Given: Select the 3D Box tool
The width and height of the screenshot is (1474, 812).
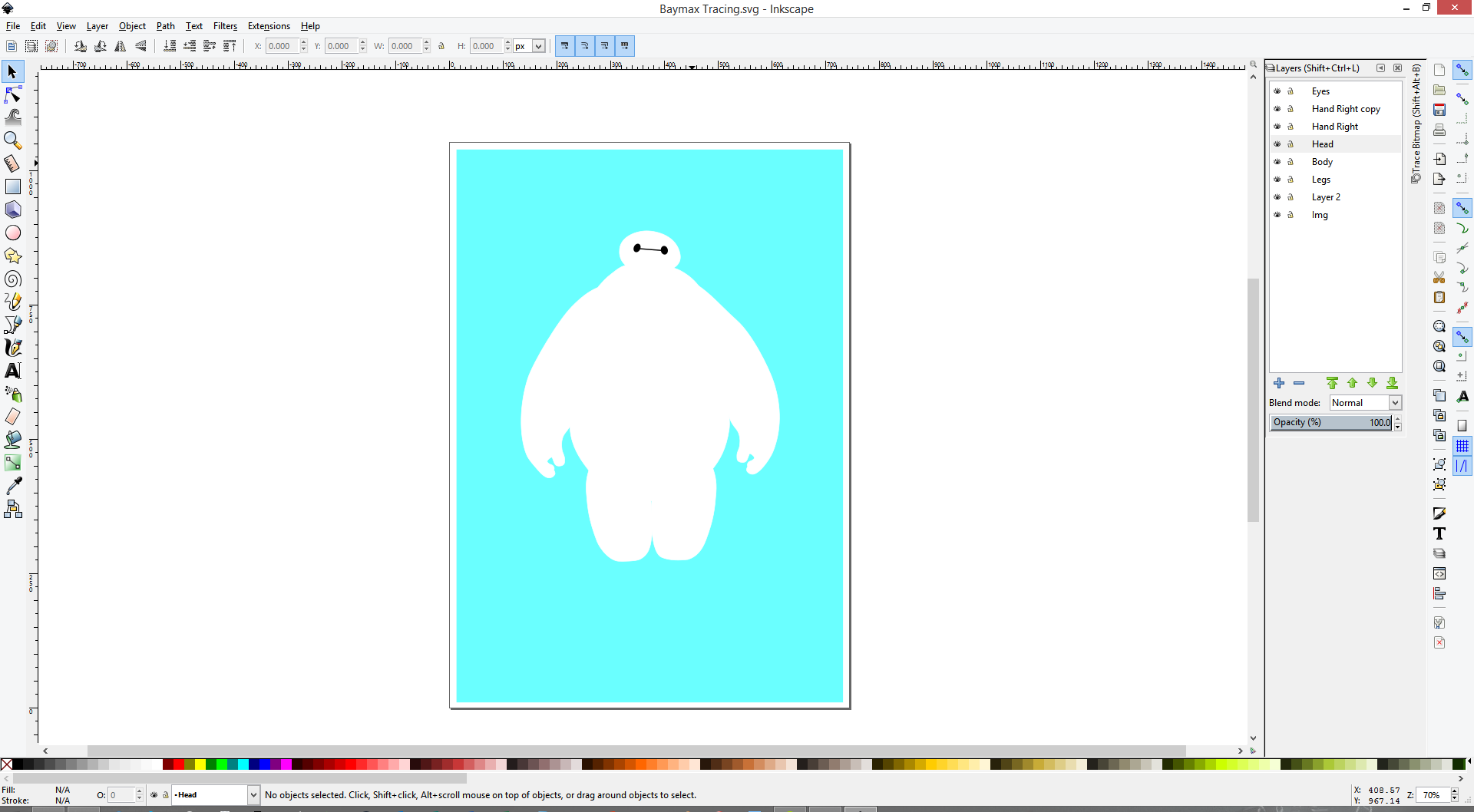Looking at the screenshot, I should click(12, 210).
